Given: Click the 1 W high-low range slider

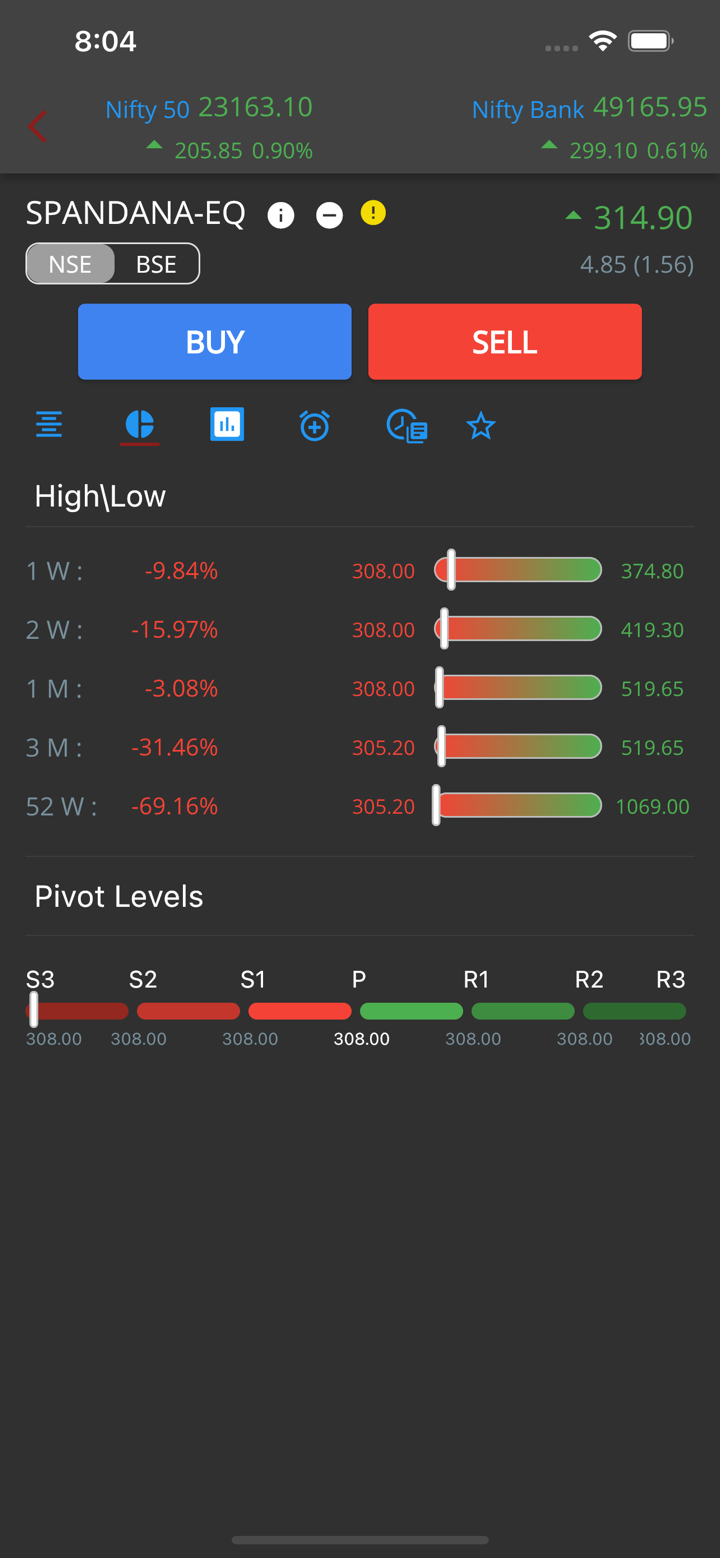Looking at the screenshot, I should pyautogui.click(x=518, y=570).
